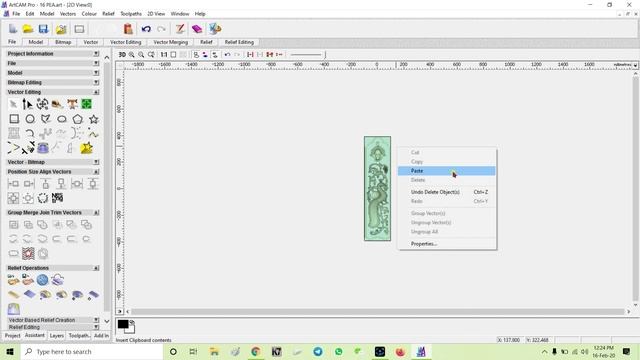Image resolution: width=640 pixels, height=360 pixels.
Task: Click the black primary colour swatch
Action: [x=123, y=324]
